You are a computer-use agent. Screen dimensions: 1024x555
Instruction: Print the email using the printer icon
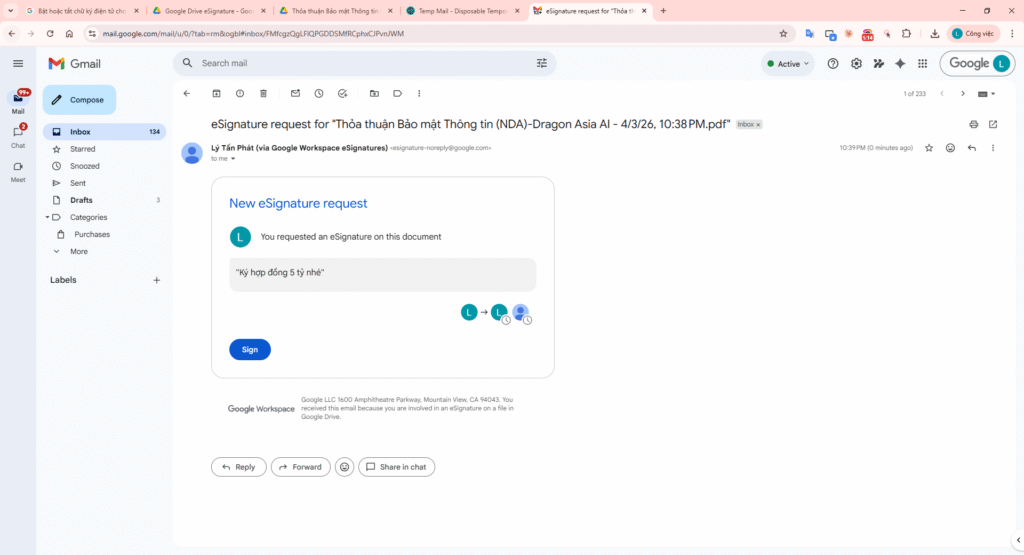973,124
